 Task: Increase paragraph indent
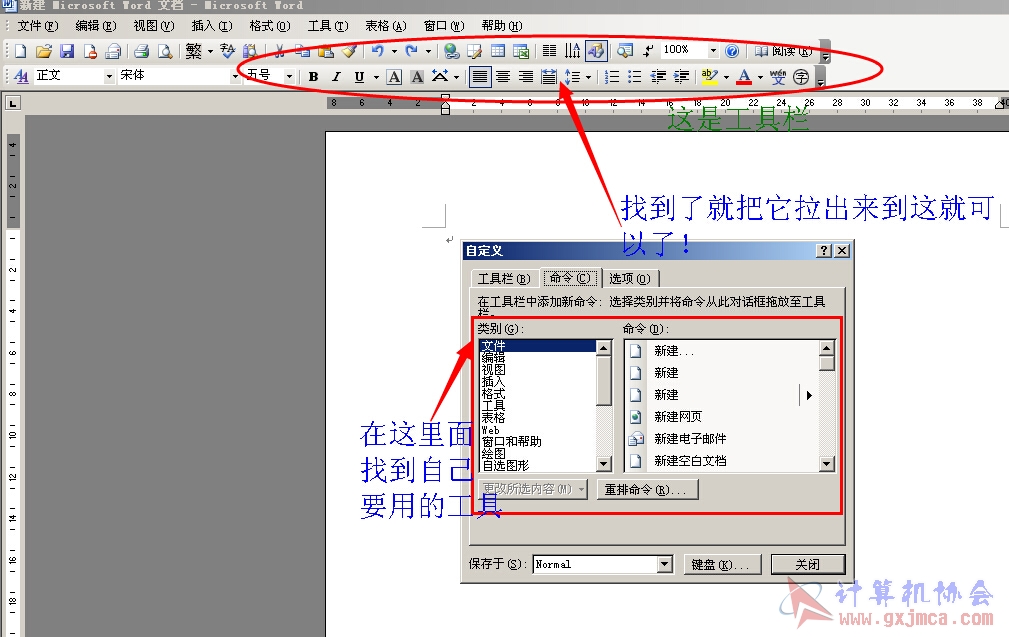coord(681,77)
